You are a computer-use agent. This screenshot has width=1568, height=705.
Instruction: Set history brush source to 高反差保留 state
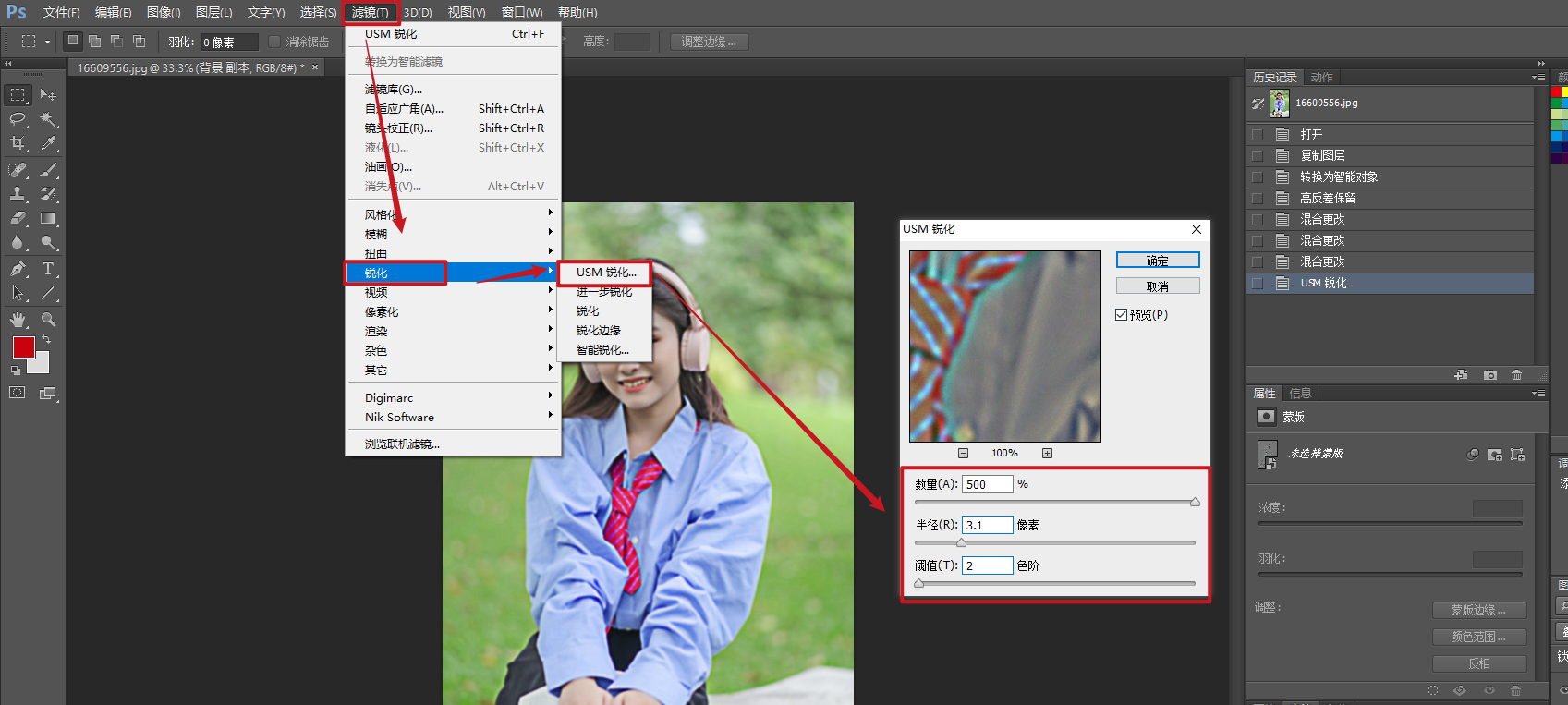(x=1257, y=199)
